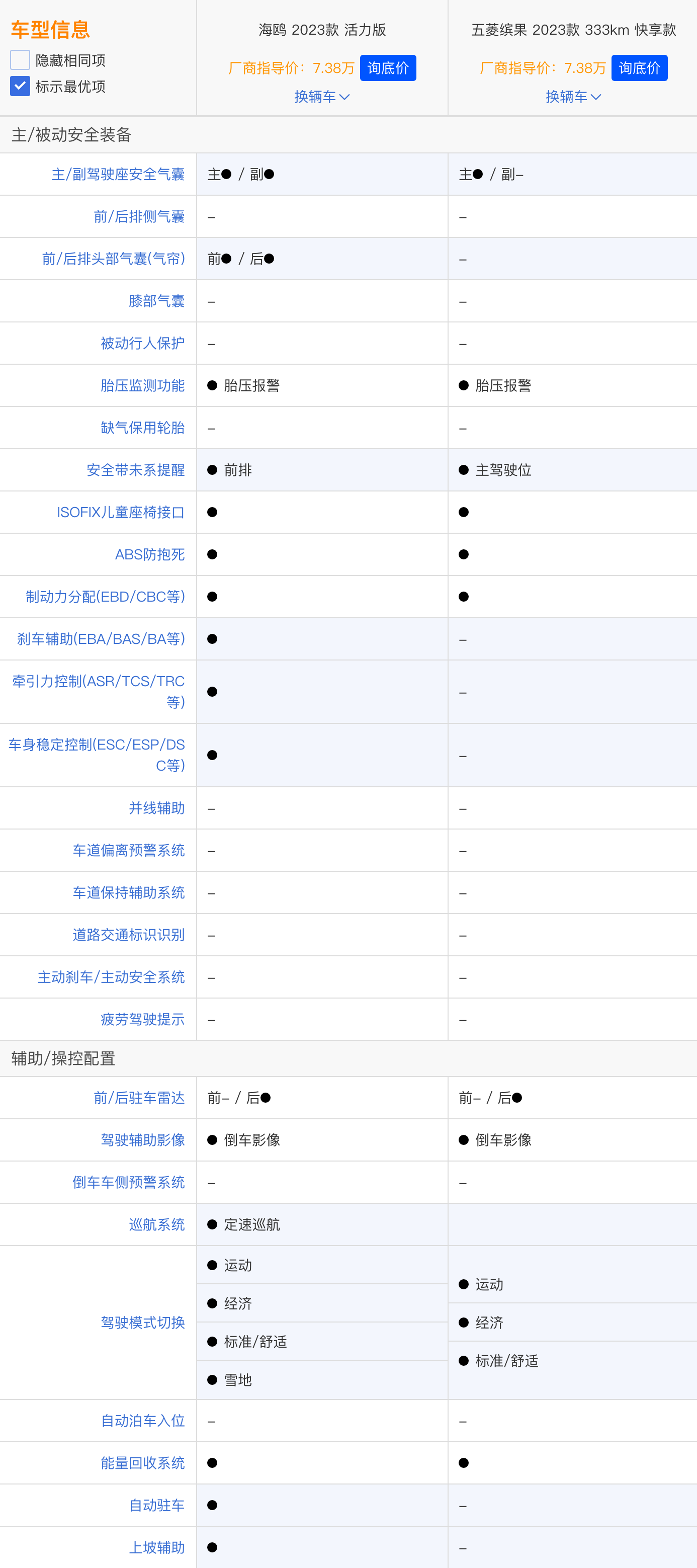Open 驾驶辅助影像 parameter link

(x=143, y=1139)
